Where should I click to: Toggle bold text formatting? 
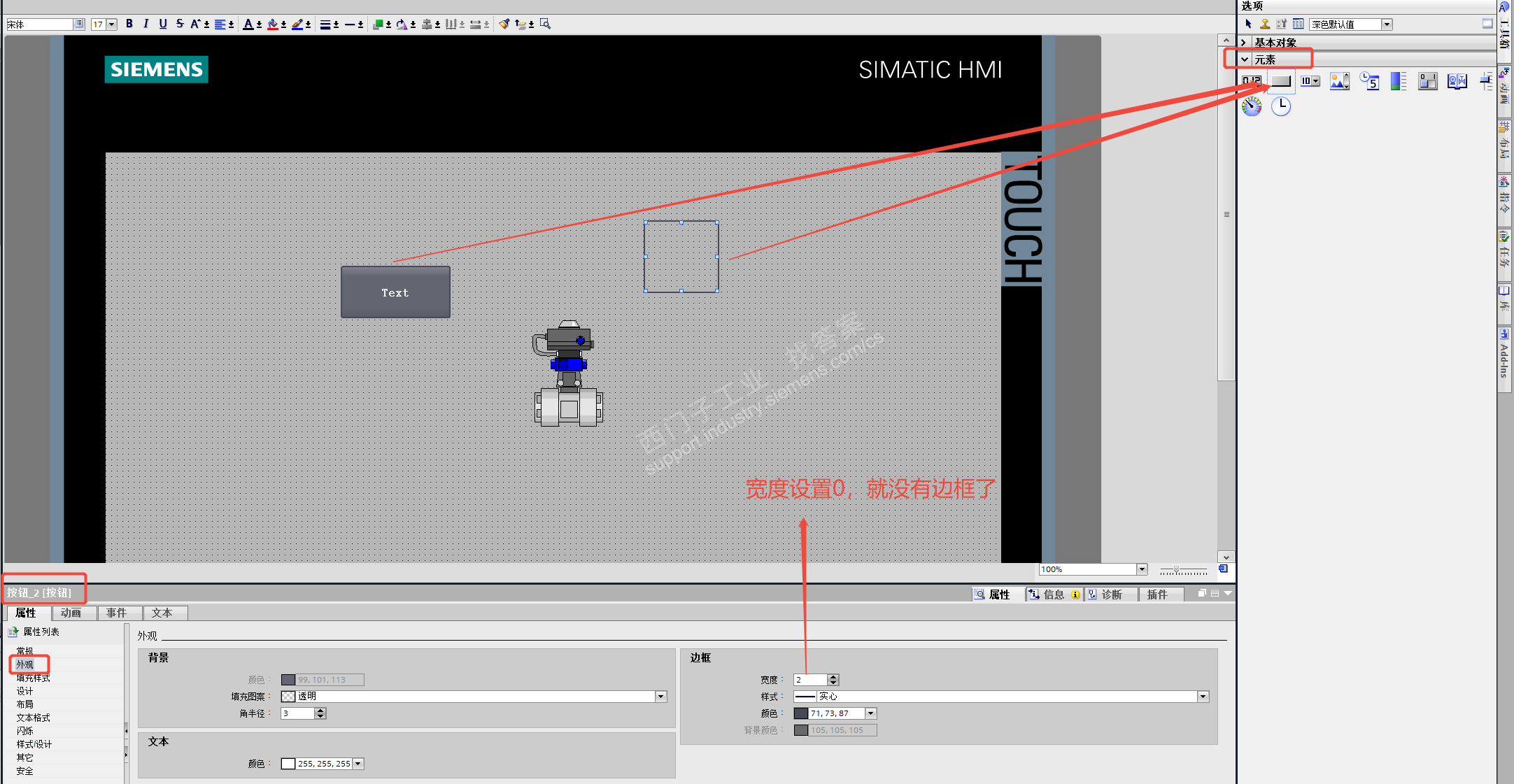pos(129,24)
